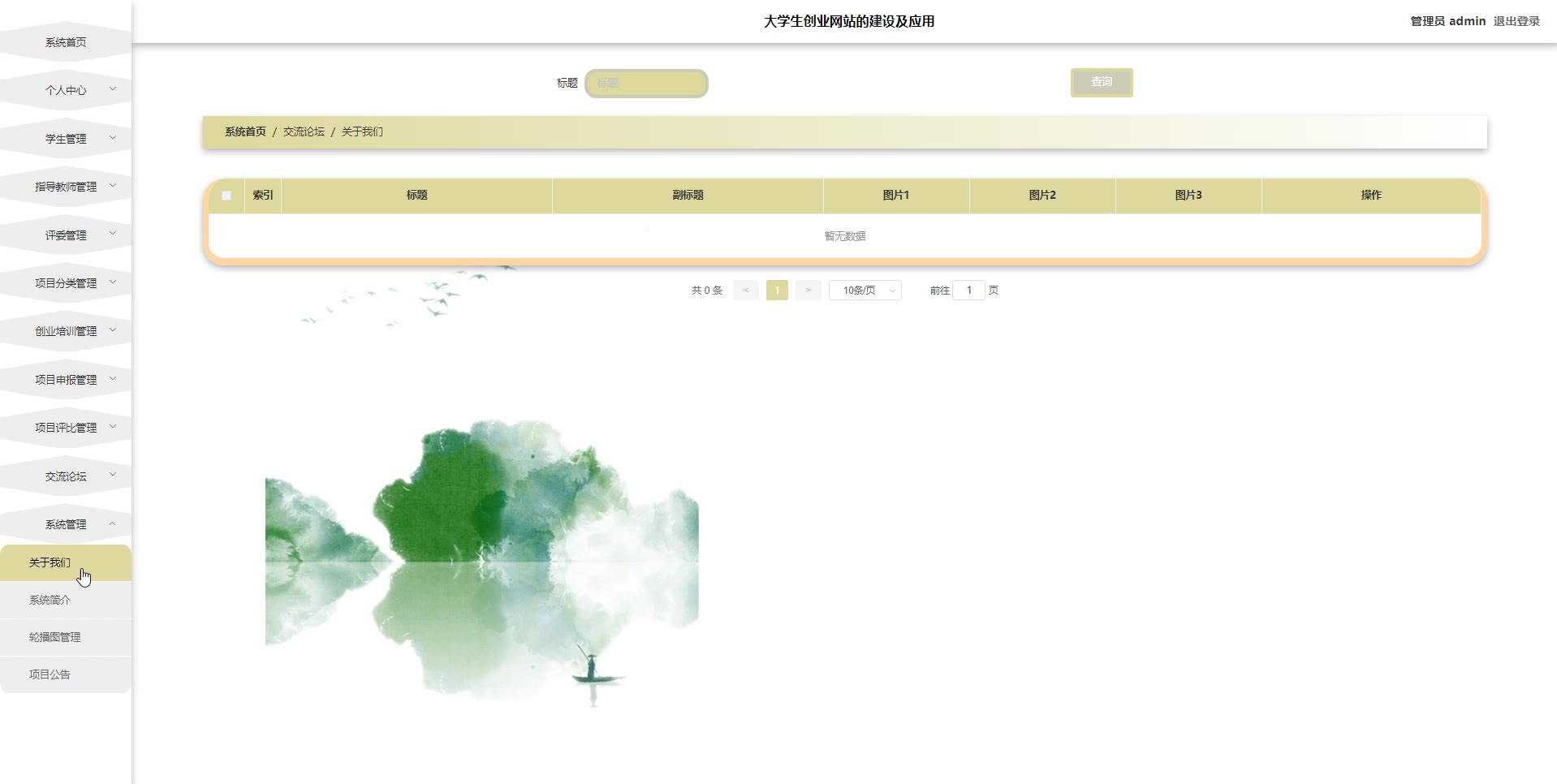Expand the 学生管理 menu
The width and height of the screenshot is (1557, 784).
point(66,139)
